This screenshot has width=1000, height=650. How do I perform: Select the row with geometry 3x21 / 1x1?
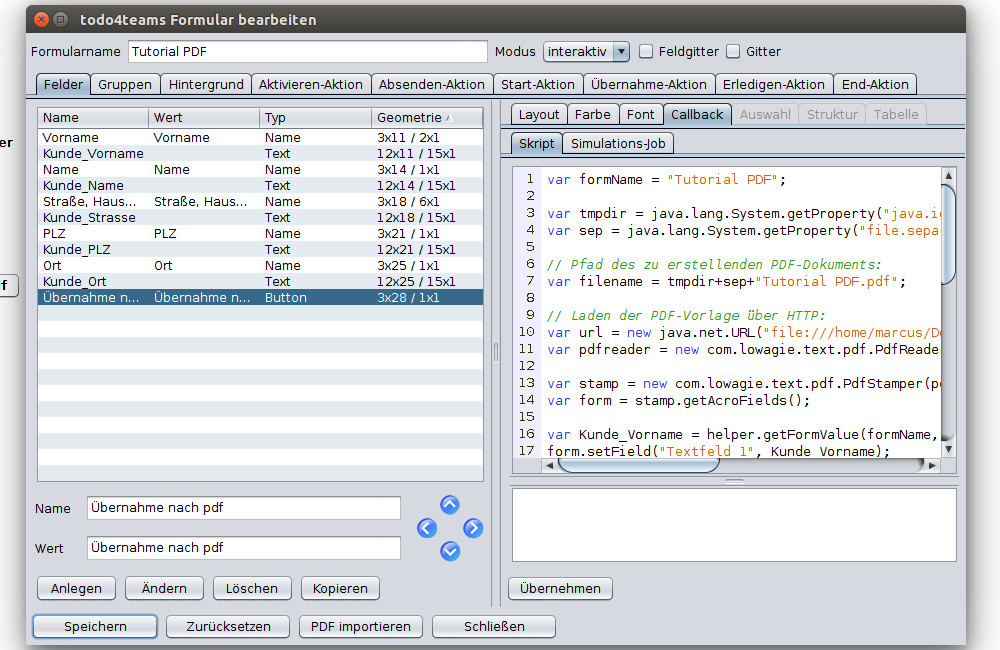[260, 233]
